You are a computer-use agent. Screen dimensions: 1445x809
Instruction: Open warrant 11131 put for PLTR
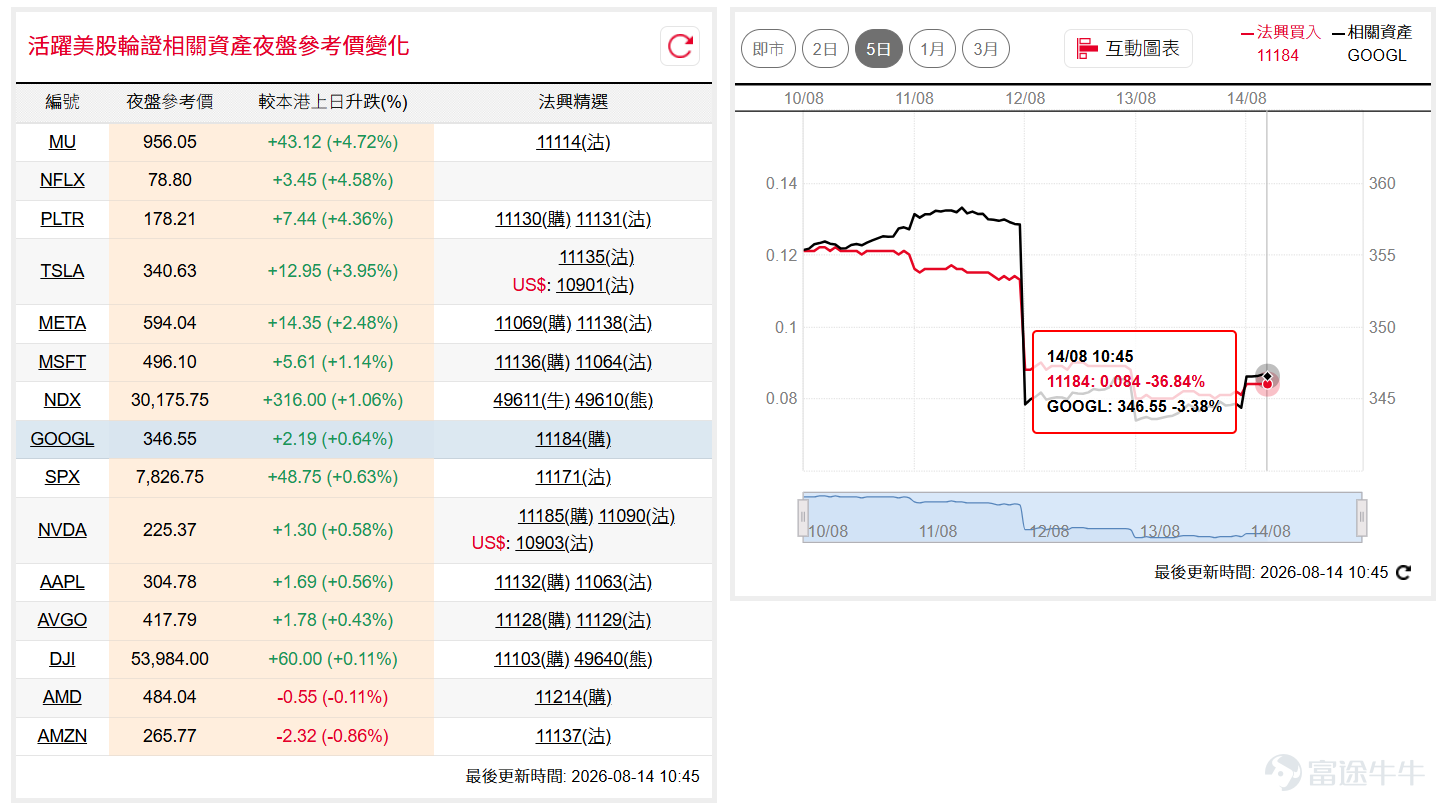point(614,219)
